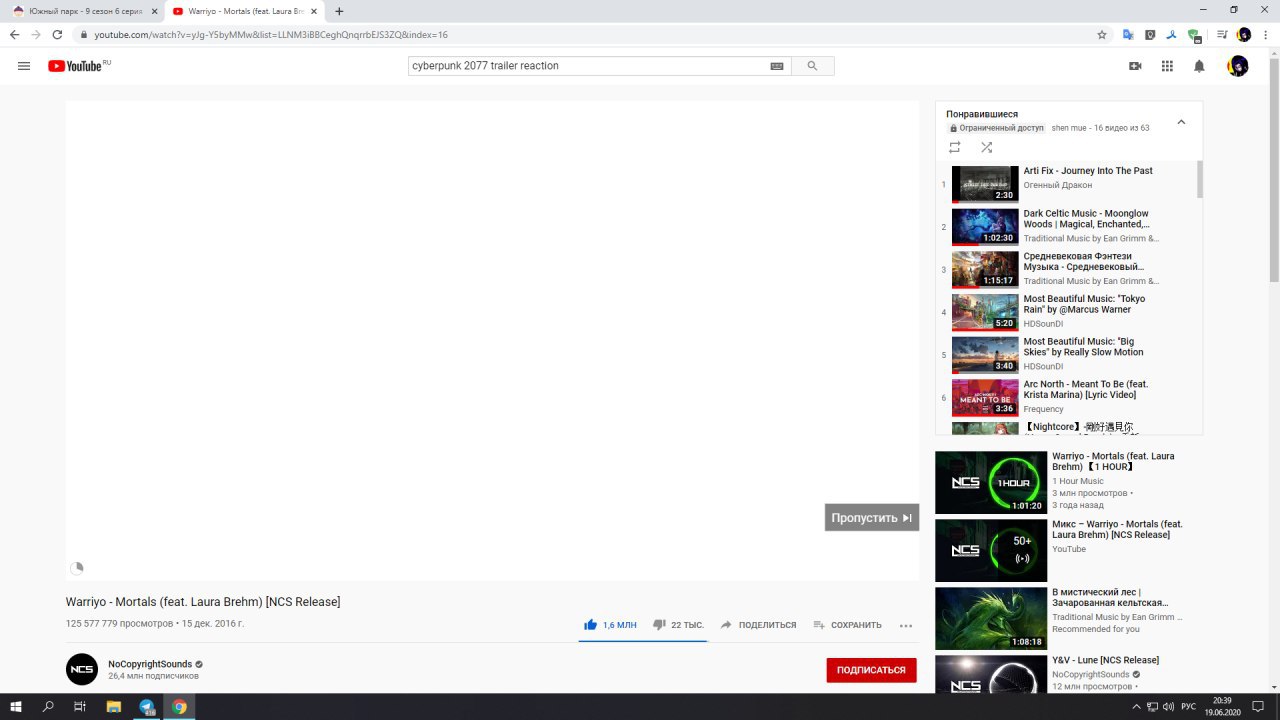Toggle playlist loop
Viewport: 1280px width, 720px height.
point(955,147)
